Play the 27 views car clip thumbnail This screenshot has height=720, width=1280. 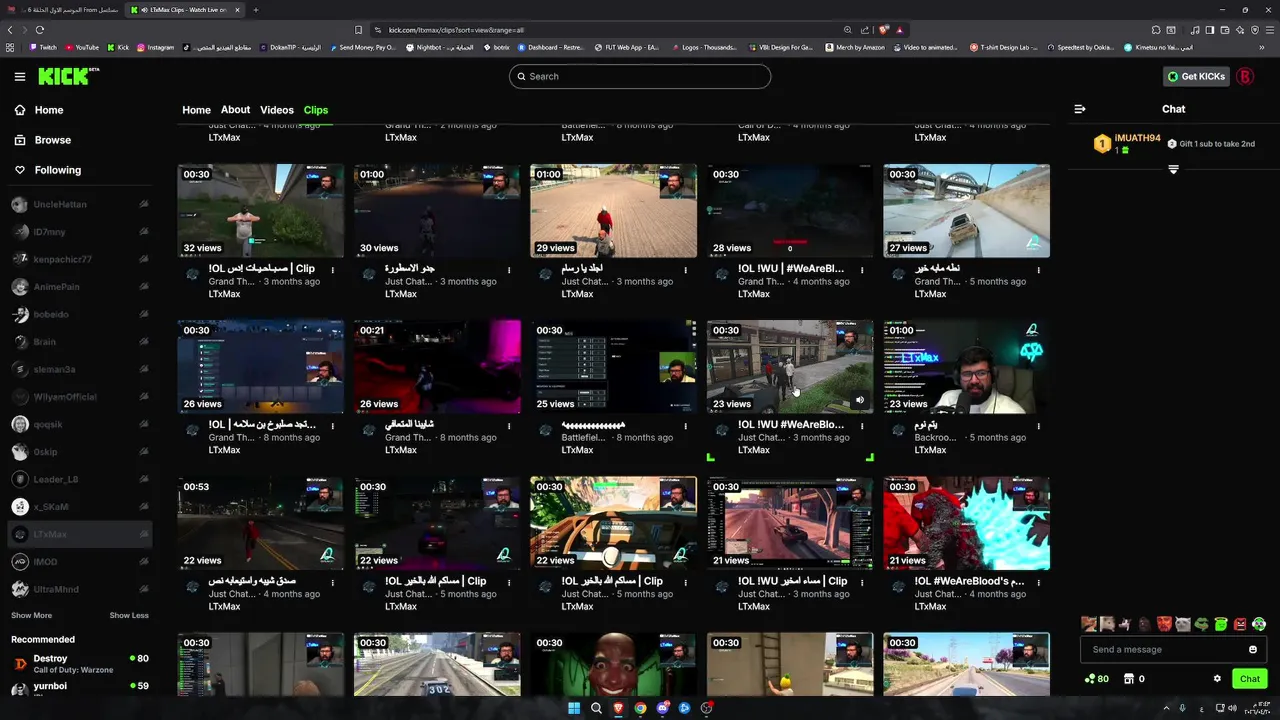pyautogui.click(x=966, y=211)
